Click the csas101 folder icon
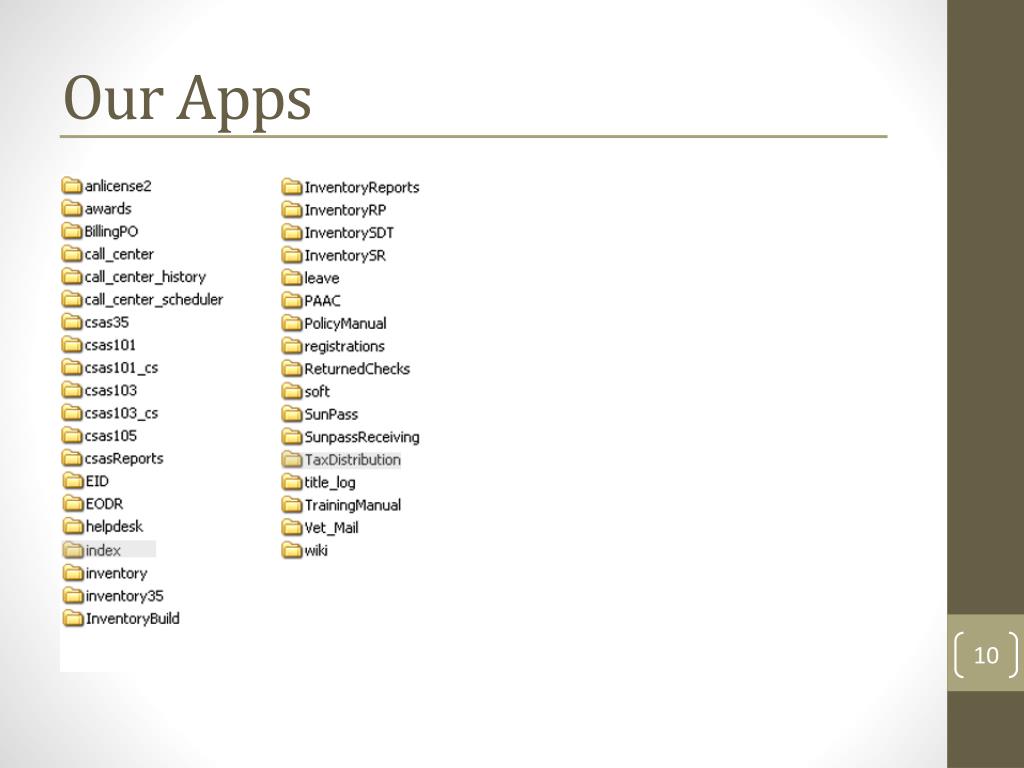Viewport: 1024px width, 768px height. pyautogui.click(x=72, y=345)
